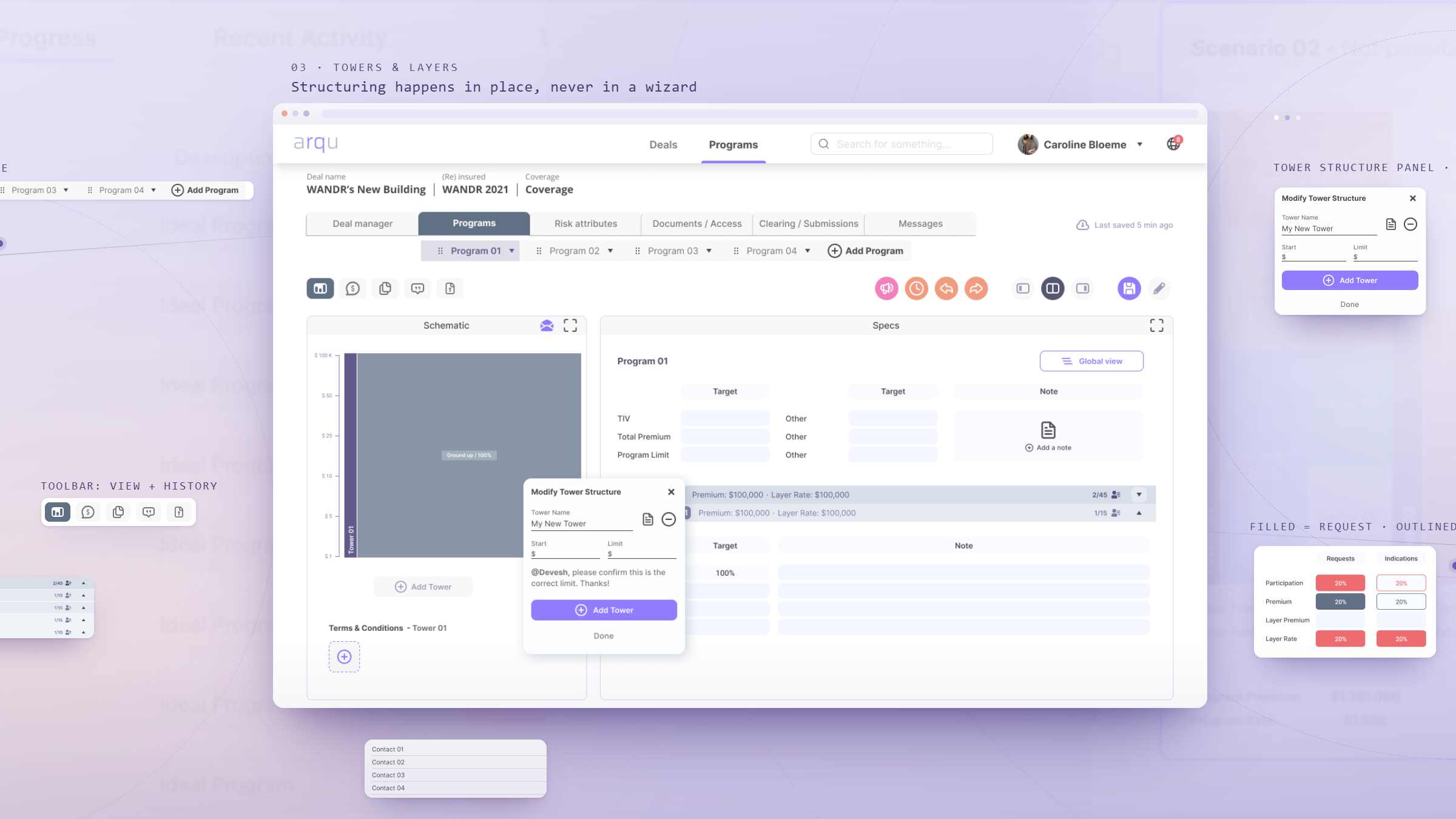1456x819 pixels.
Task: Collapse the 2/45 row in left floating list
Action: pyautogui.click(x=84, y=583)
